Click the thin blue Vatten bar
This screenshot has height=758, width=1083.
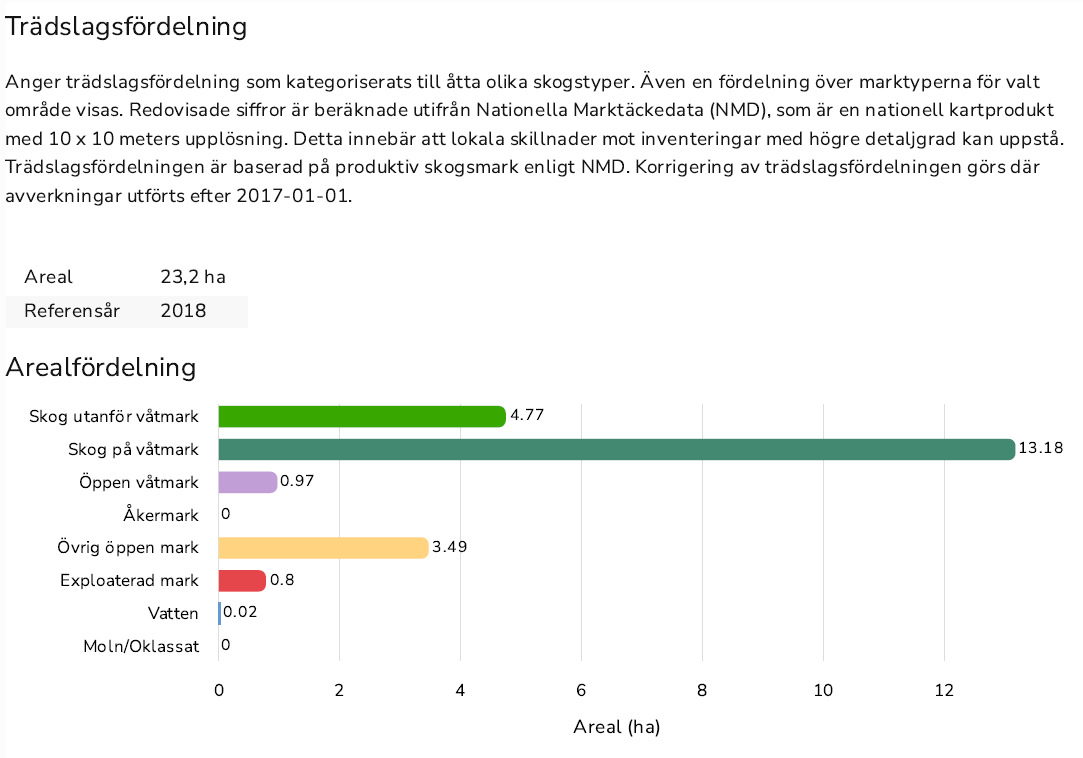[220, 614]
